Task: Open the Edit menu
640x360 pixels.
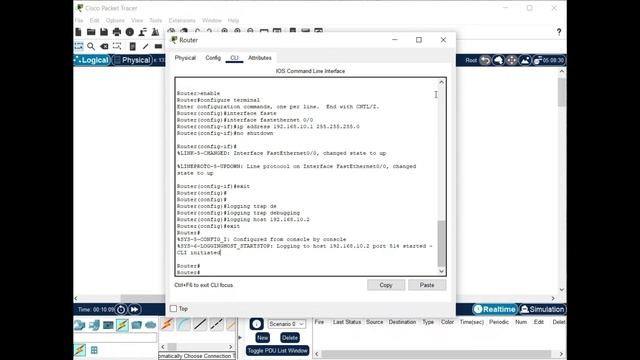Action: [x=94, y=20]
